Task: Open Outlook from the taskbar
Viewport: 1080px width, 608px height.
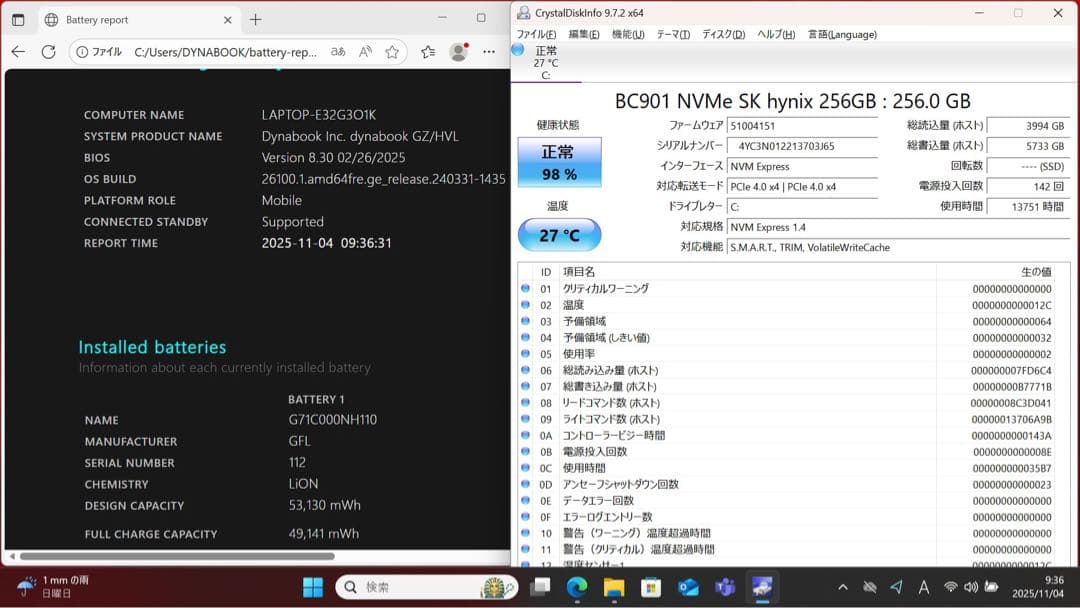Action: click(x=688, y=588)
